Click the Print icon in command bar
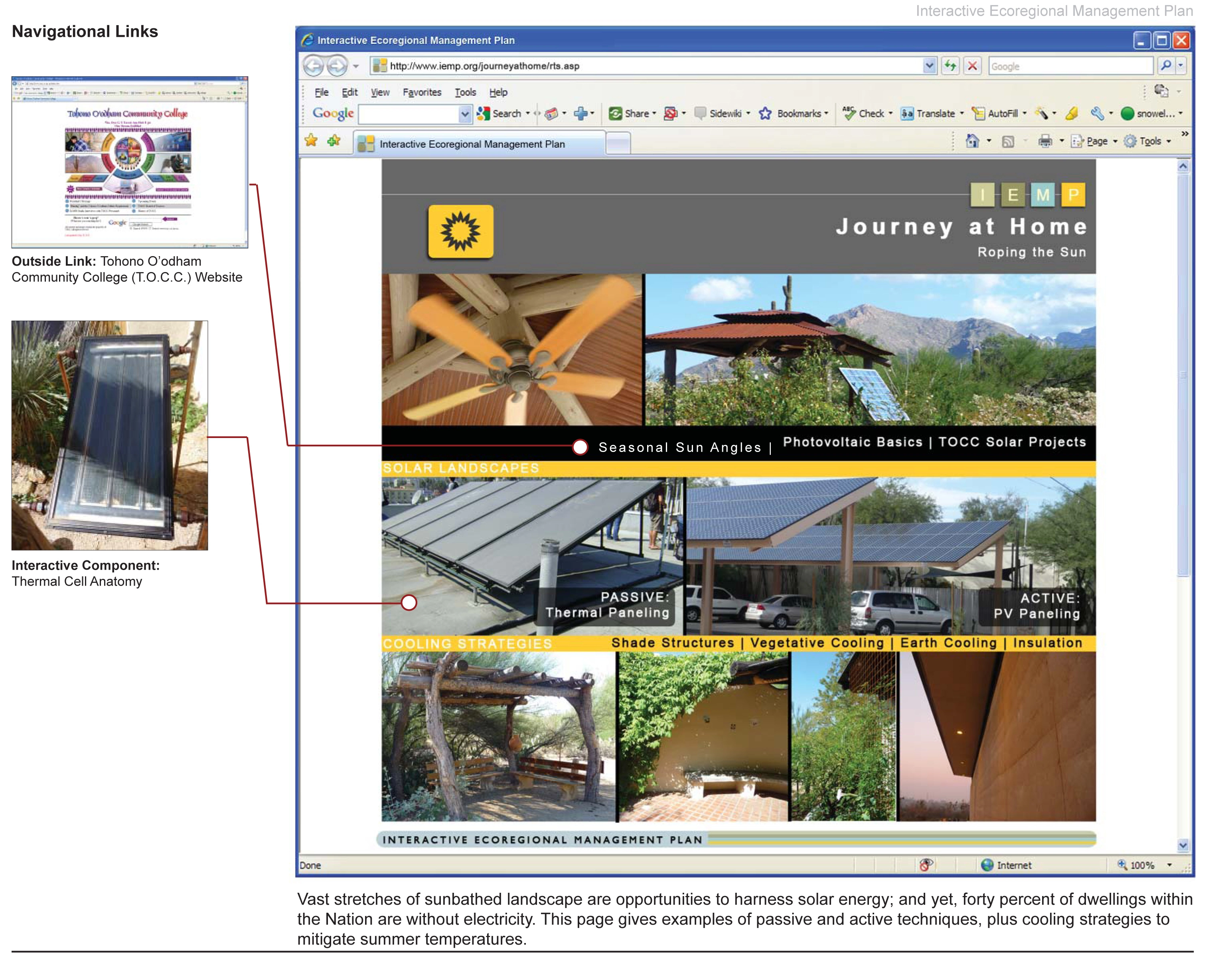Screen dimensions: 1232x955 pyautogui.click(x=1045, y=141)
